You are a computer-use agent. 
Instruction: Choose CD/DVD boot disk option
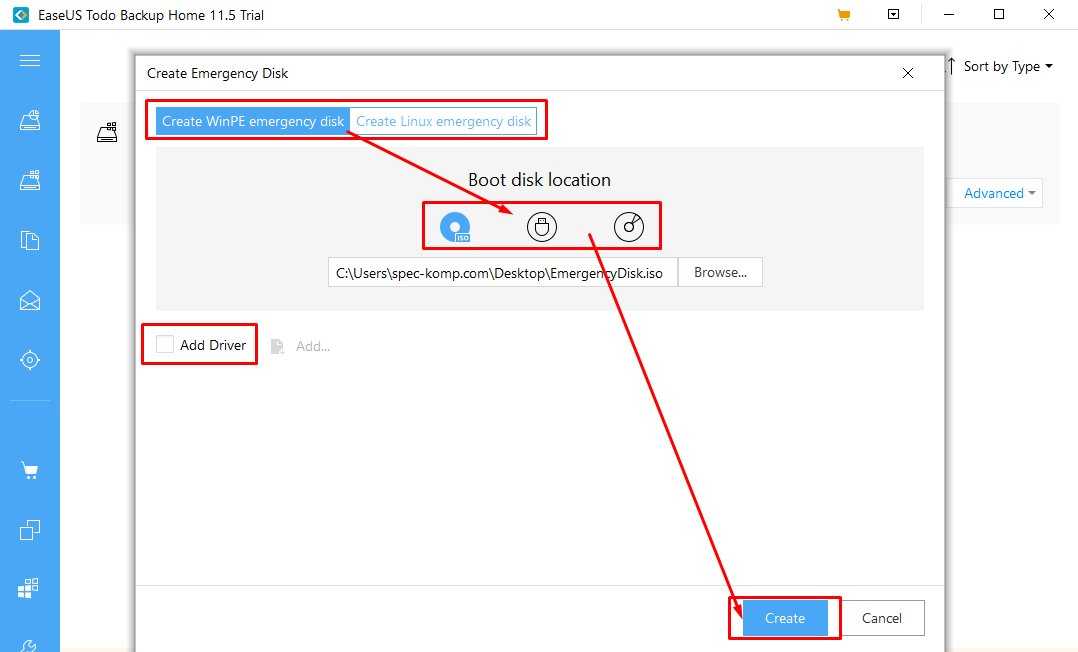(628, 228)
